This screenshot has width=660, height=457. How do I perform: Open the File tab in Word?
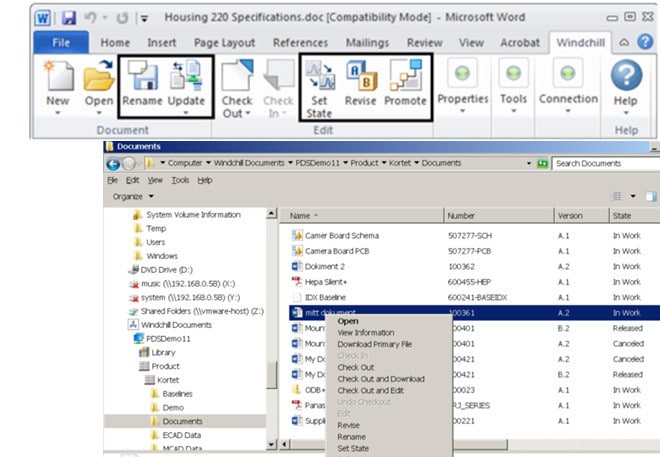click(x=61, y=43)
